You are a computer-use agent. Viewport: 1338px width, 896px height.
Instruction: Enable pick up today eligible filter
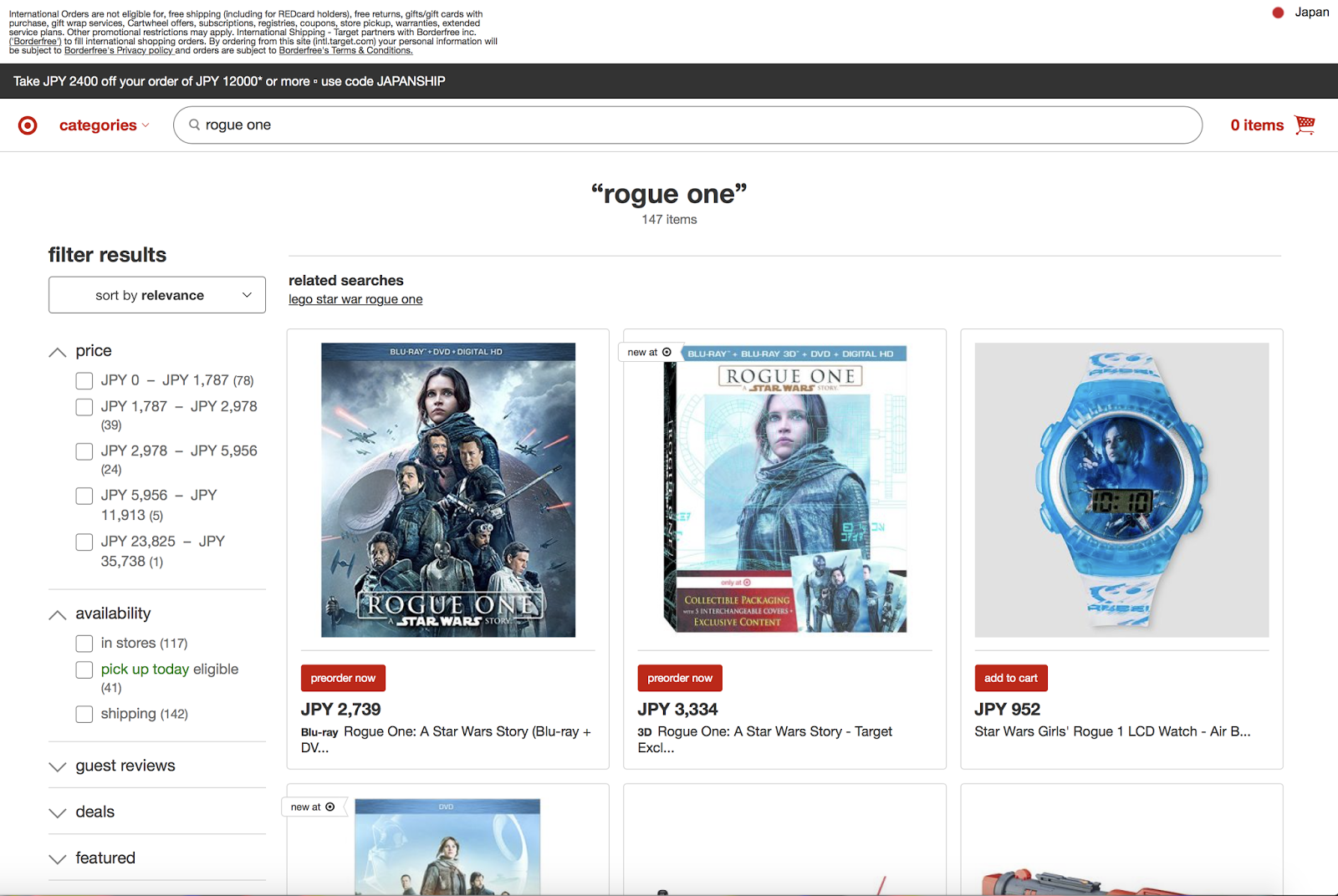pyautogui.click(x=84, y=669)
